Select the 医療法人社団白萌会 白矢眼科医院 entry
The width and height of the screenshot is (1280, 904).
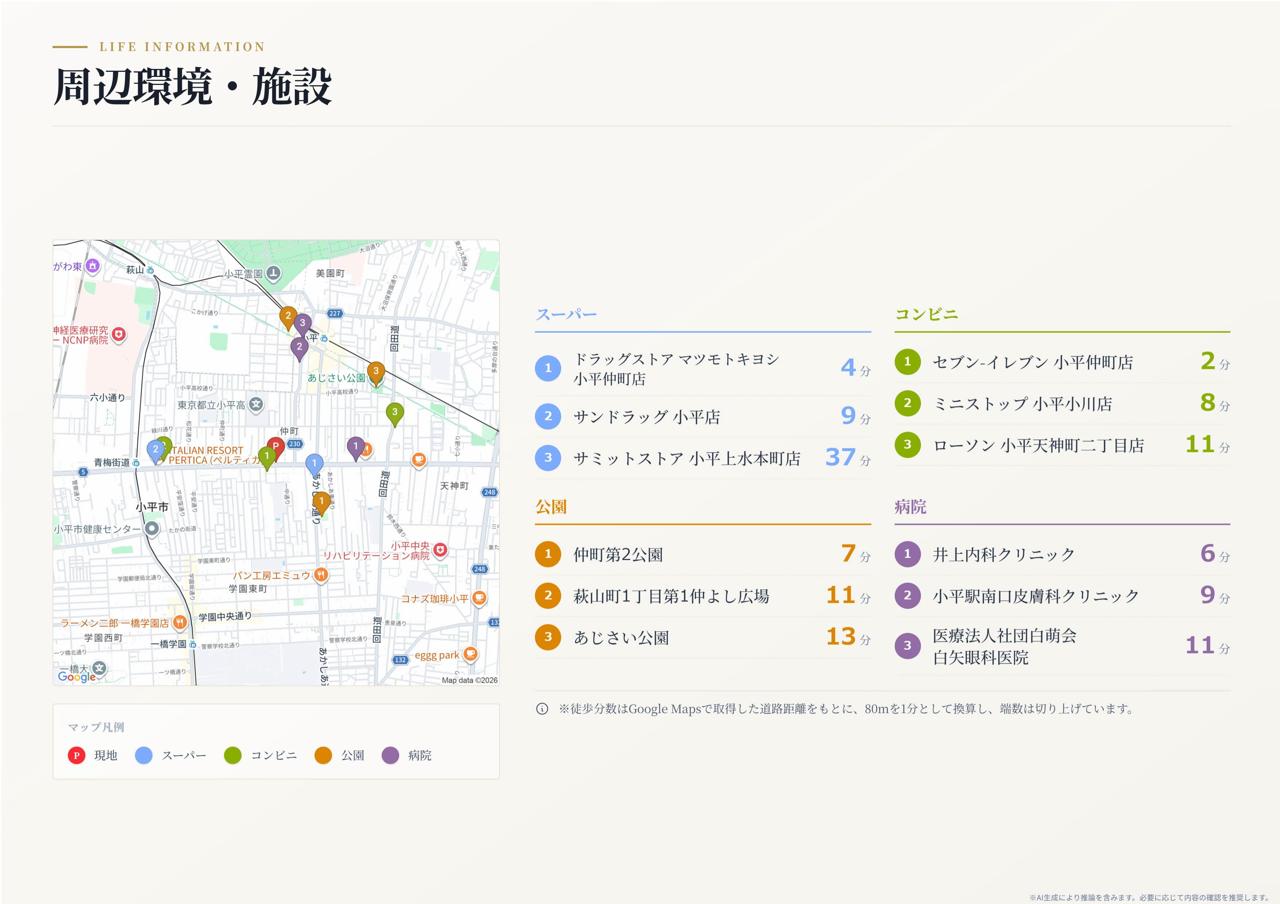point(1062,646)
